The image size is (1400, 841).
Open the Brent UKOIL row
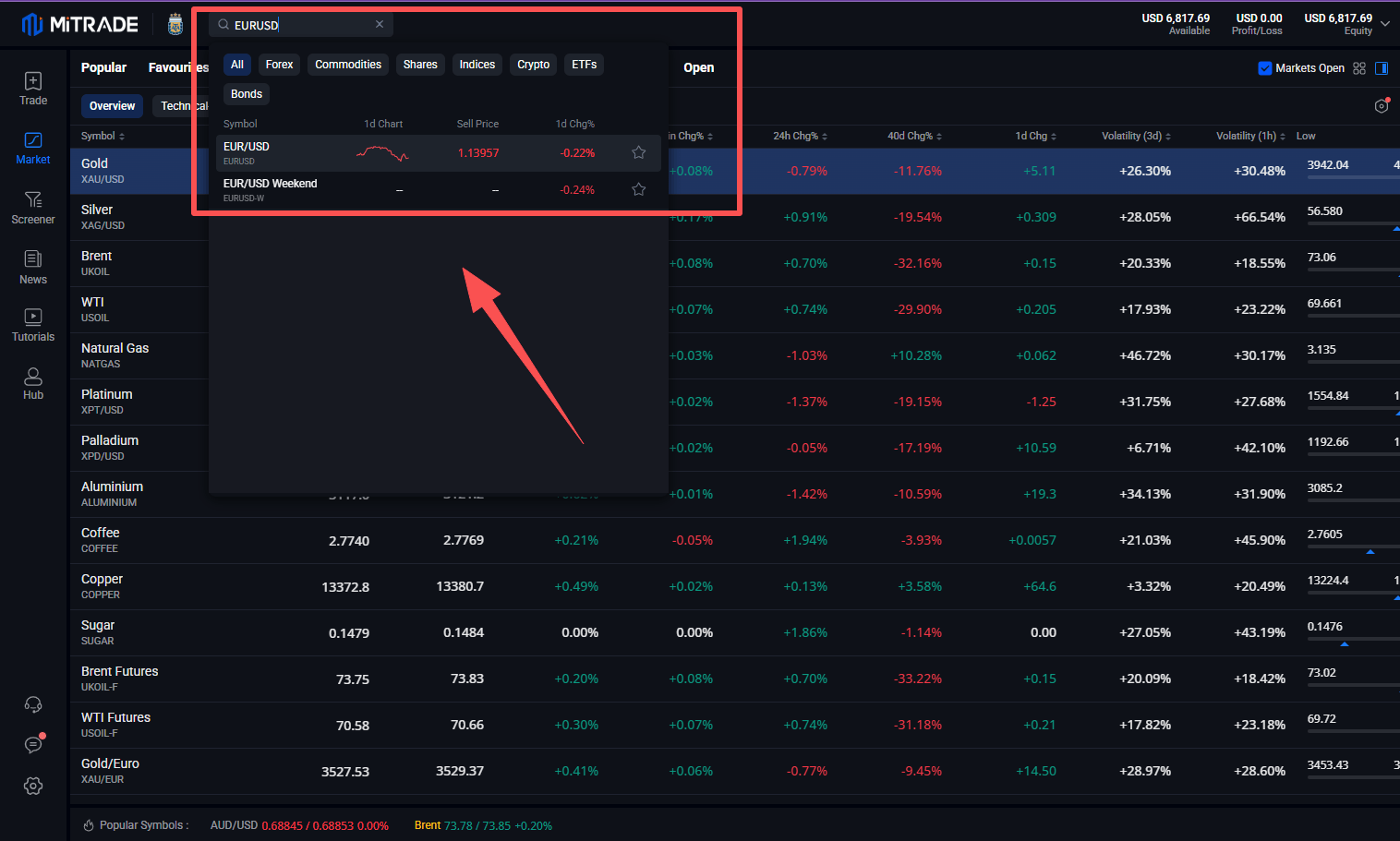click(x=735, y=263)
